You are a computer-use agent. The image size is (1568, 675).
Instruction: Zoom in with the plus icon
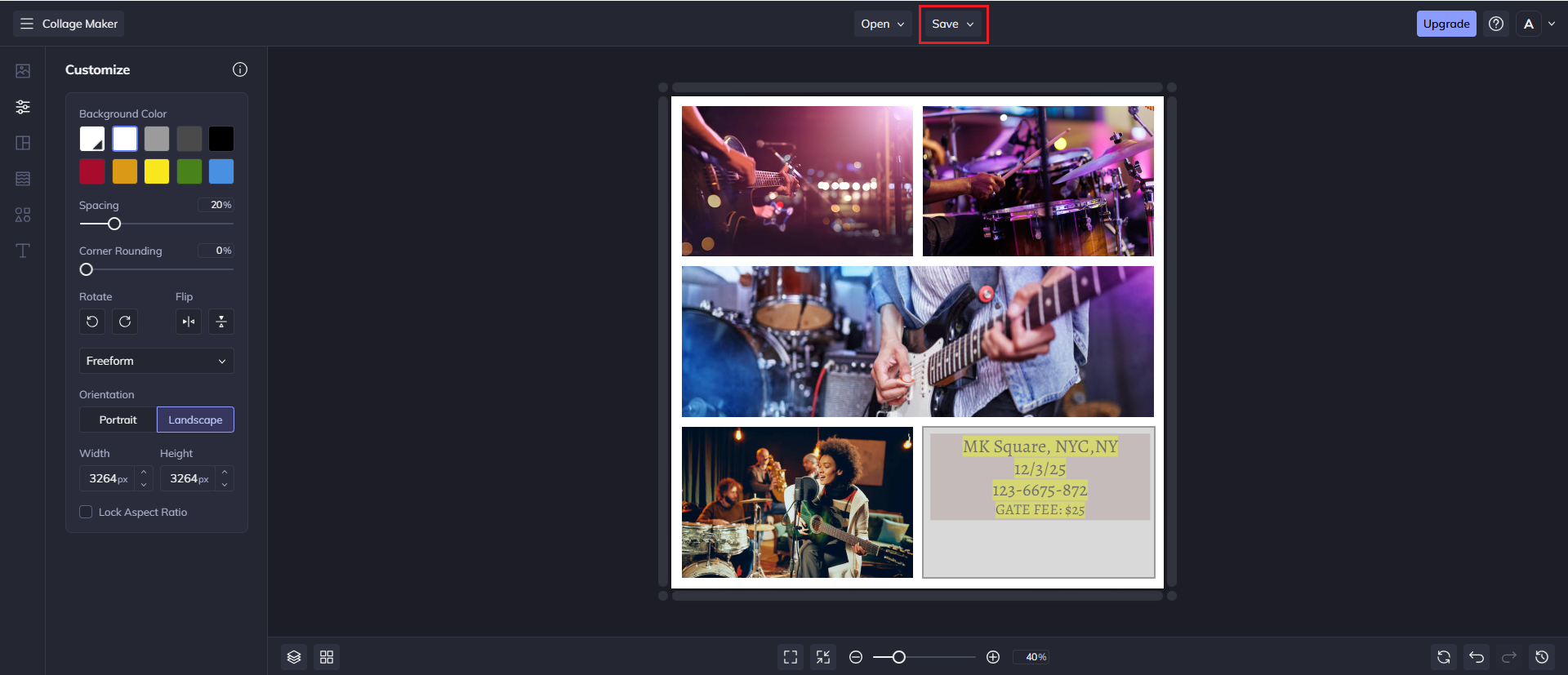pos(993,657)
